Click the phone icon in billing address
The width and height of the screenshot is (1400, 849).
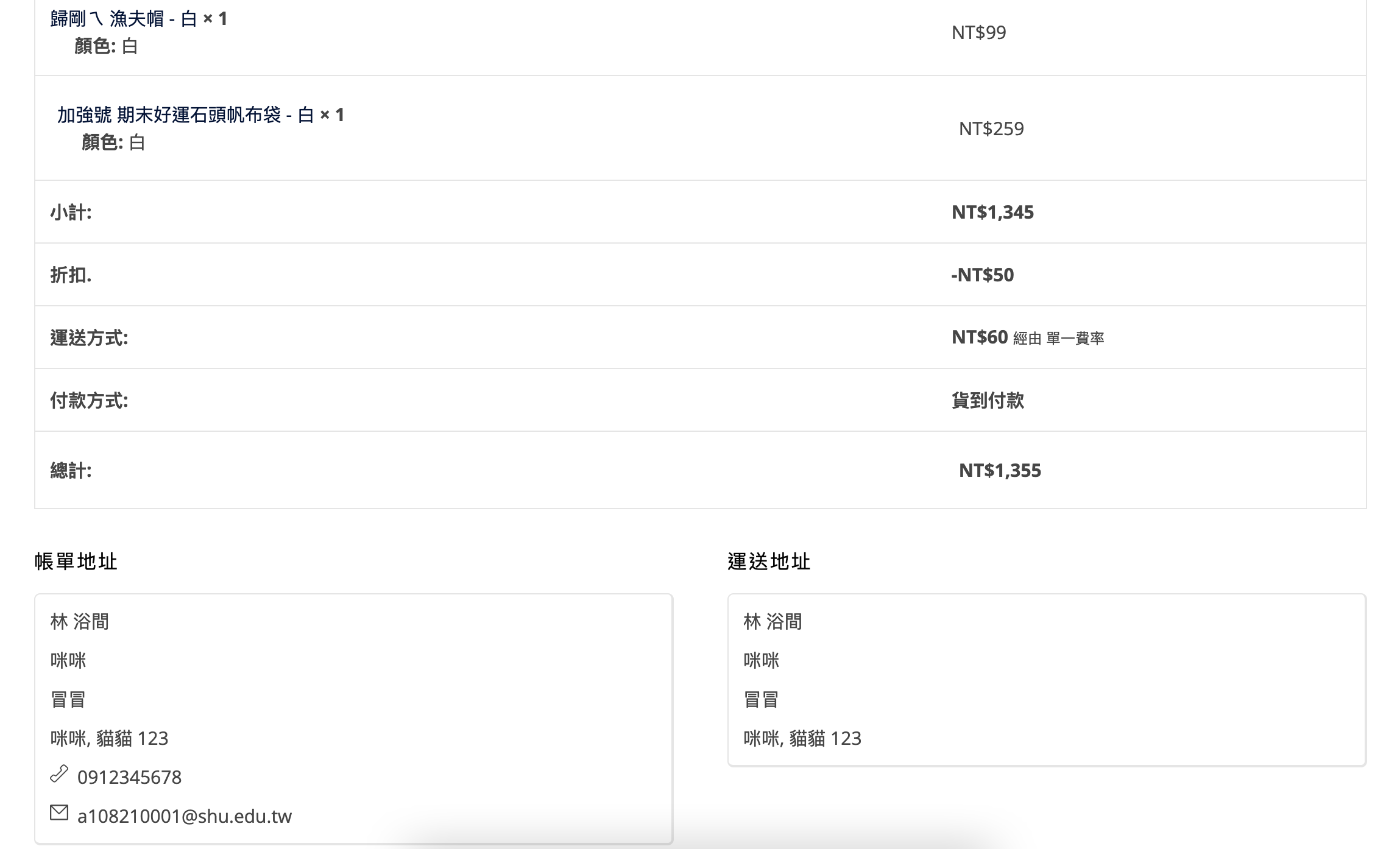[59, 774]
